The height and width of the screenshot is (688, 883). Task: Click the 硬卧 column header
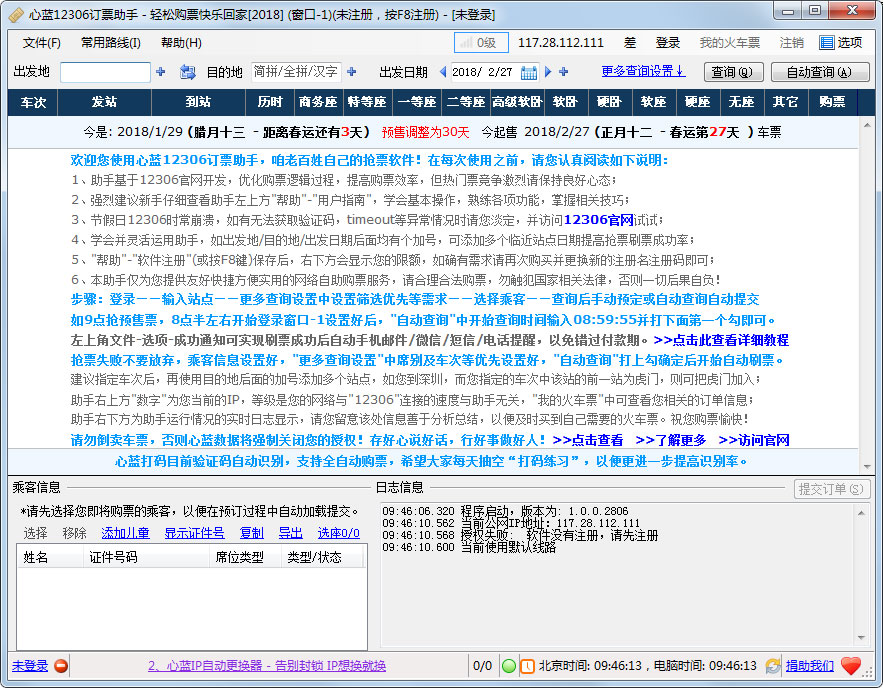(x=609, y=102)
